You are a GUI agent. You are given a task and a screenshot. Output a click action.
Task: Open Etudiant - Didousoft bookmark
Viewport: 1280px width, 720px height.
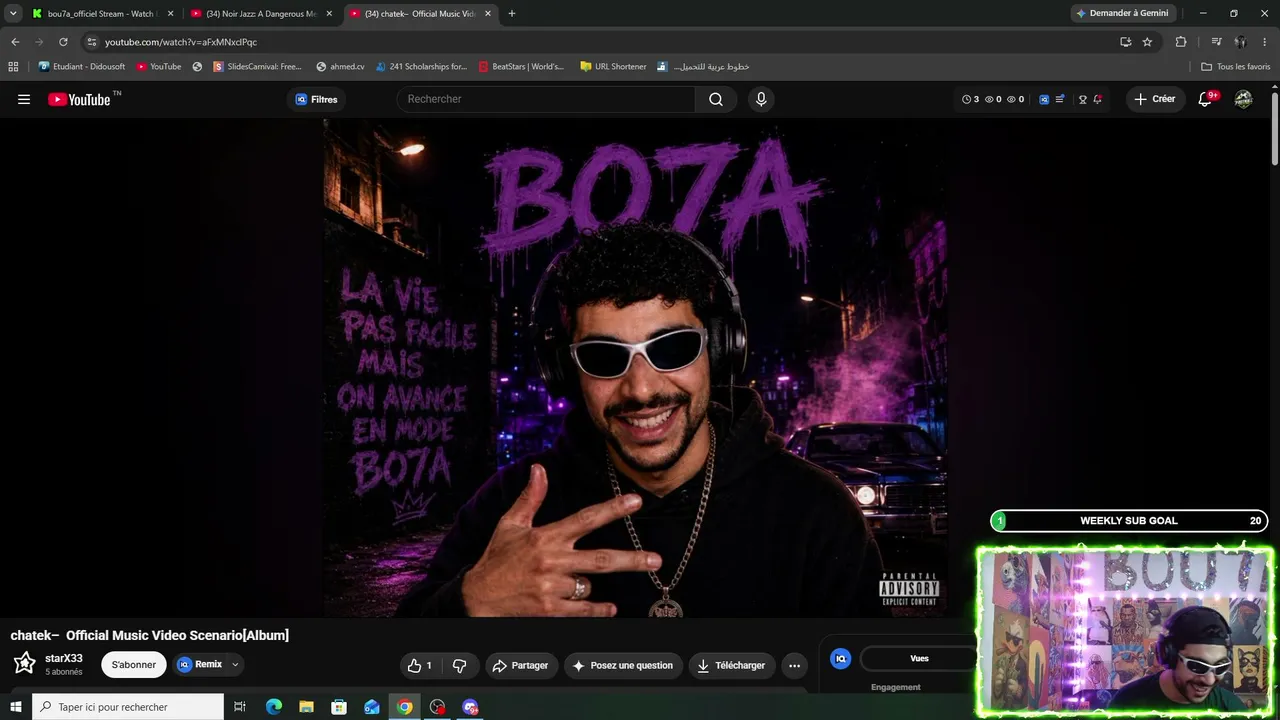pos(82,67)
